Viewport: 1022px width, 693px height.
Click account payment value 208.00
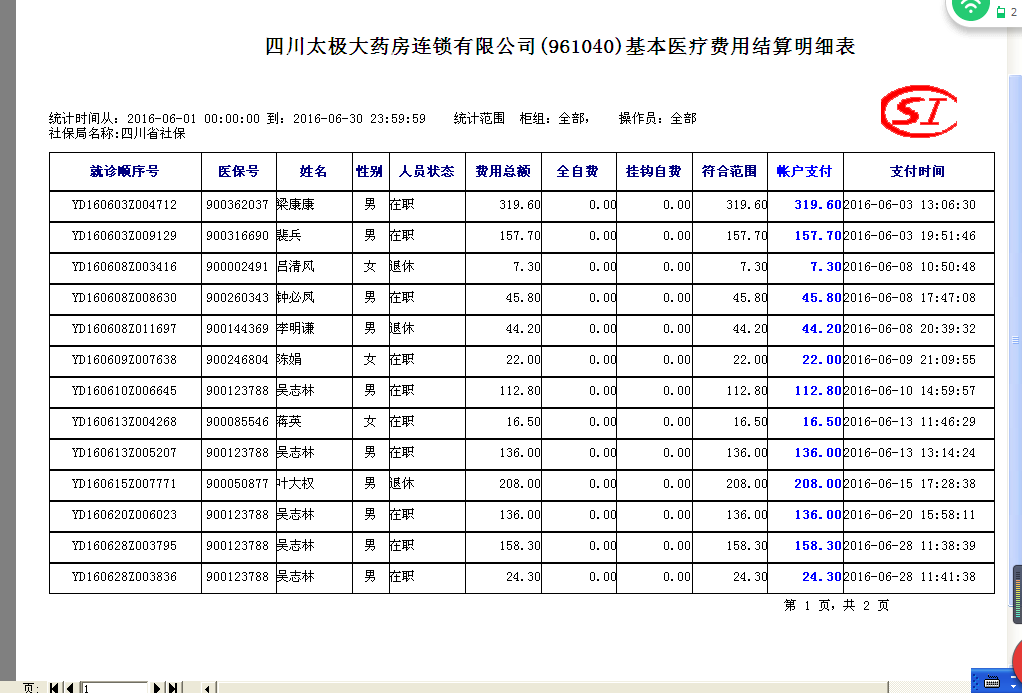(818, 484)
